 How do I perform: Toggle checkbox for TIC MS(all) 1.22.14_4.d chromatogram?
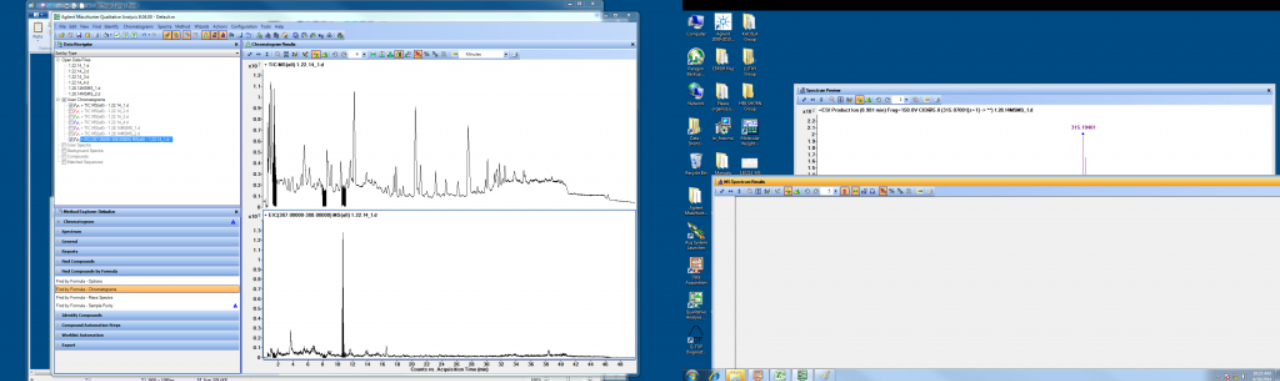click(x=71, y=122)
